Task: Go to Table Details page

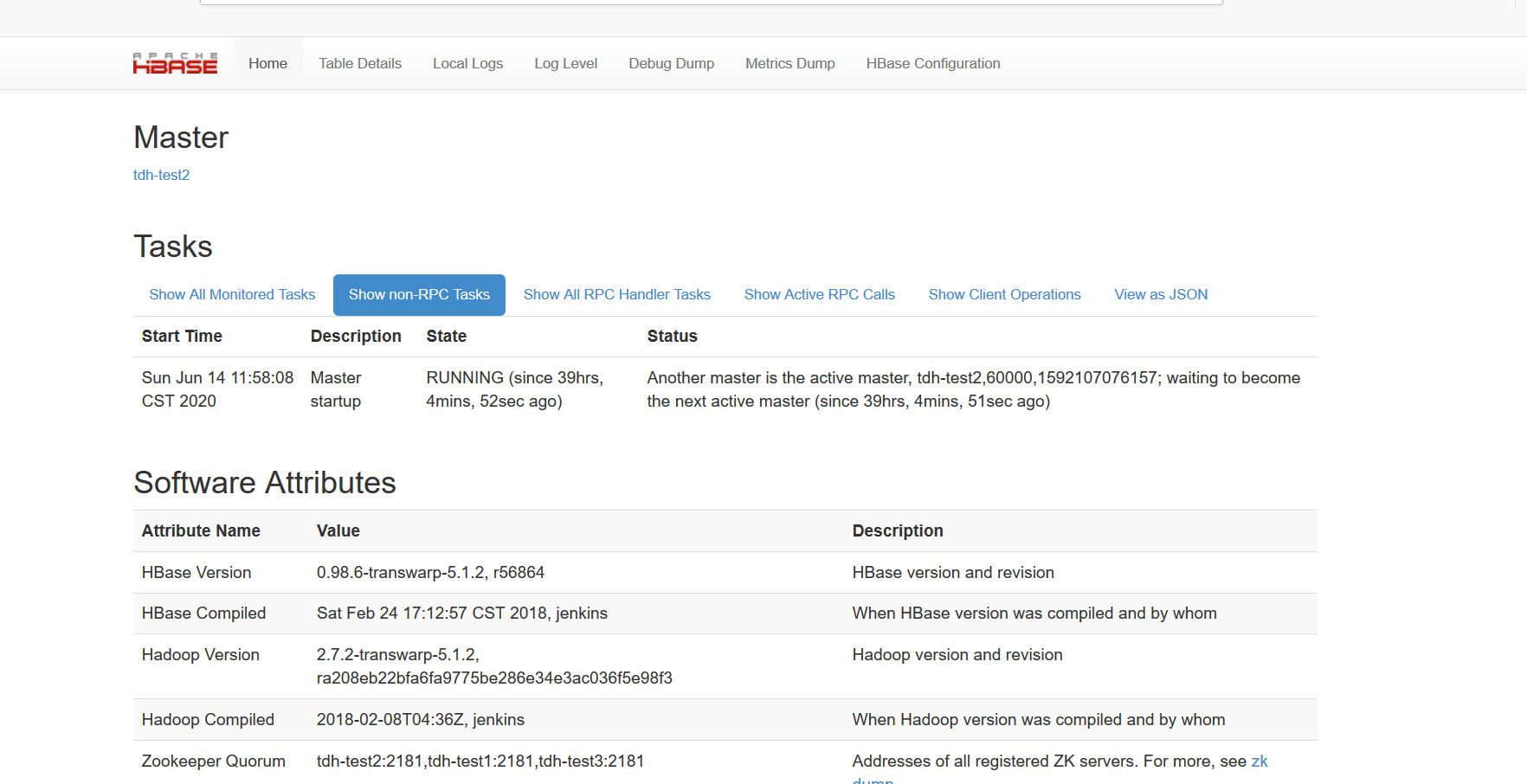Action: pos(359,63)
